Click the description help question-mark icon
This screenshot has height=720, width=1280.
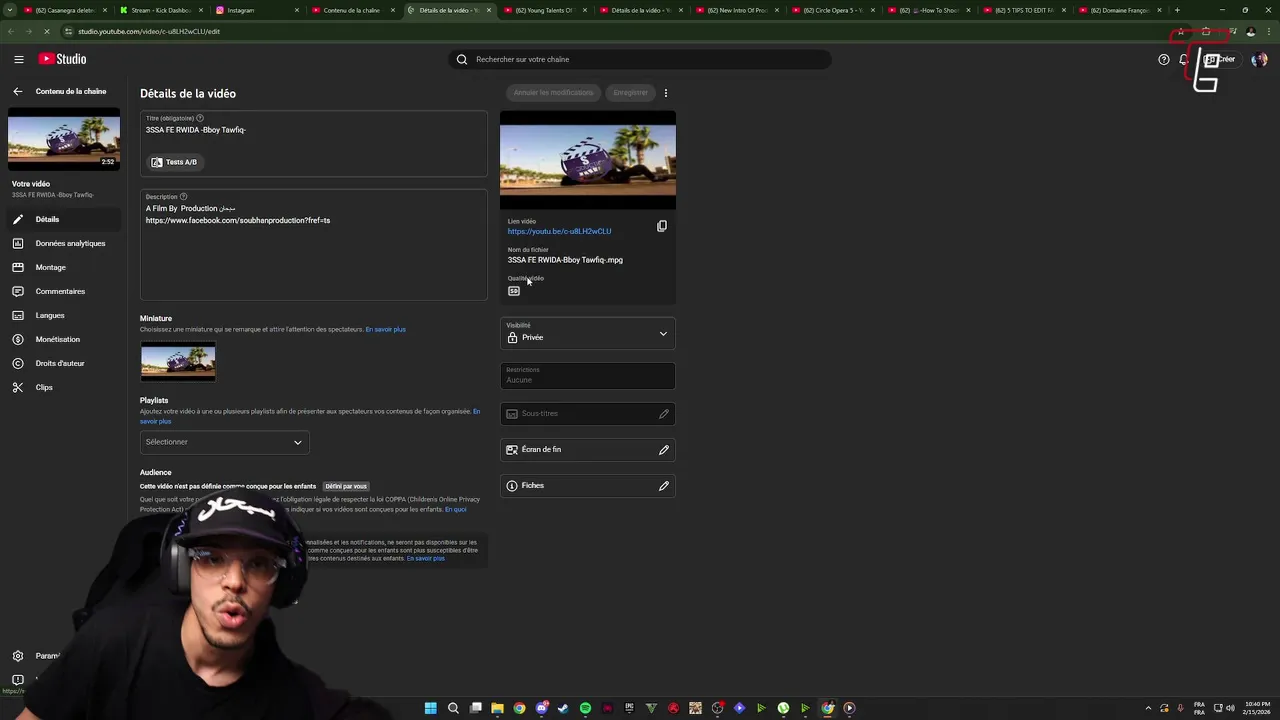(183, 196)
